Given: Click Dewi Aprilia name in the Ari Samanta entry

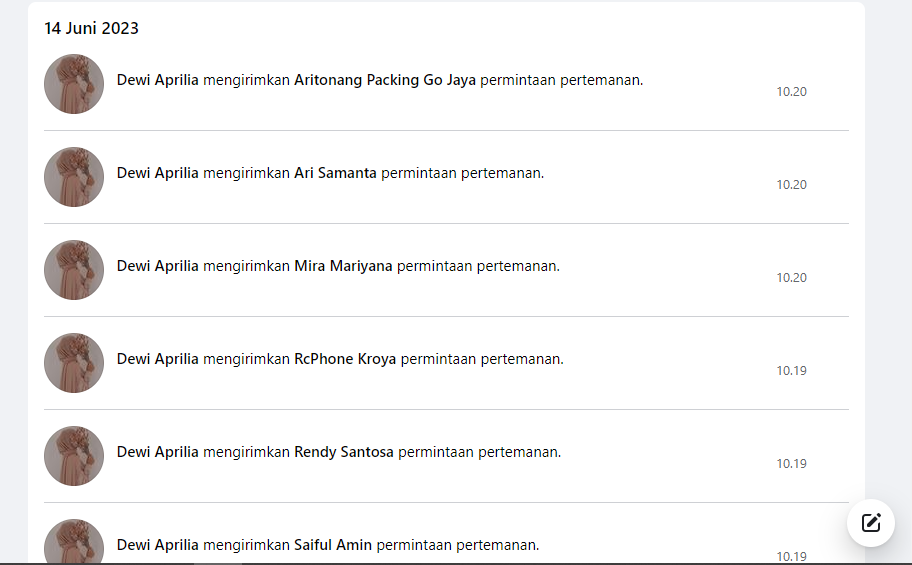Looking at the screenshot, I should click(158, 173).
